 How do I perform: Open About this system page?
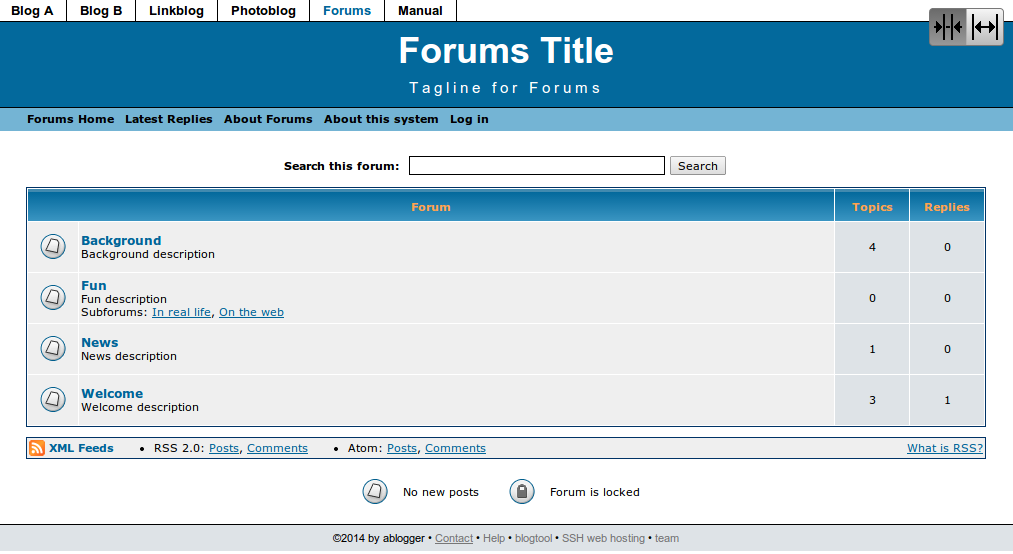tap(381, 119)
